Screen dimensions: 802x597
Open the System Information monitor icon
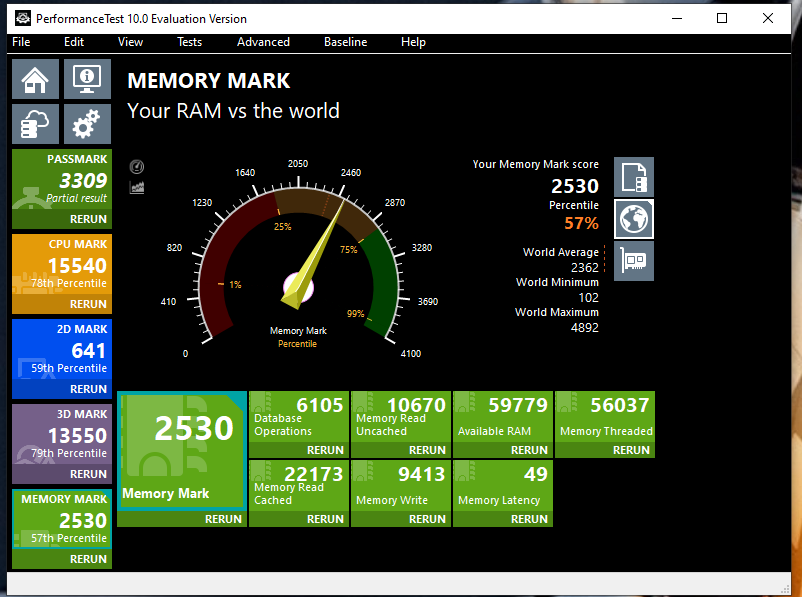click(x=87, y=79)
